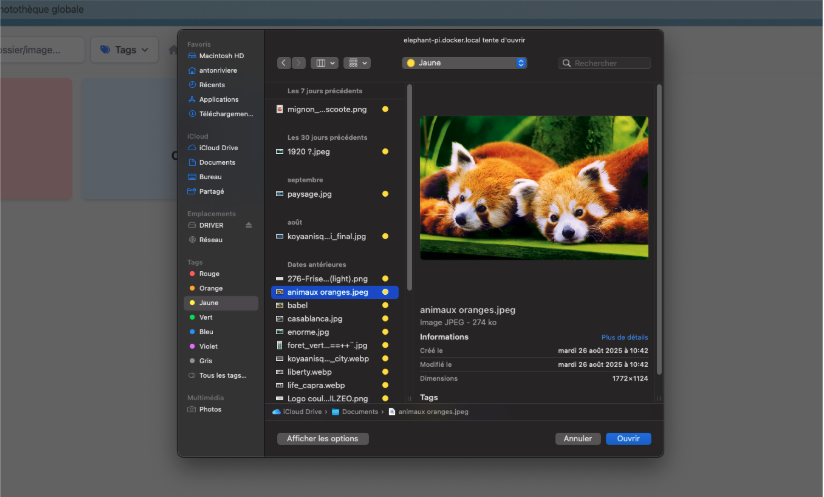Open the column view mode dropdown
Image resolution: width=824 pixels, height=497 pixels.
[x=325, y=63]
